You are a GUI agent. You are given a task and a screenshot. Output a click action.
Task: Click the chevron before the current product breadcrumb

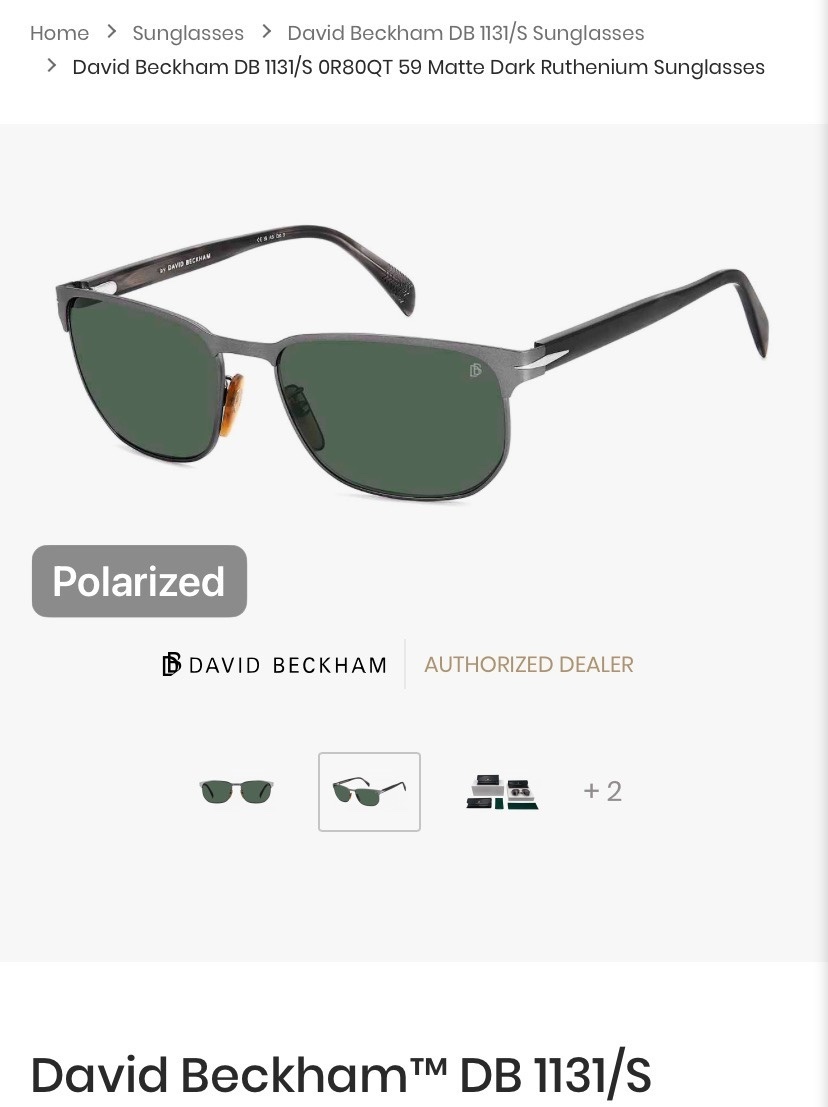(x=52, y=66)
